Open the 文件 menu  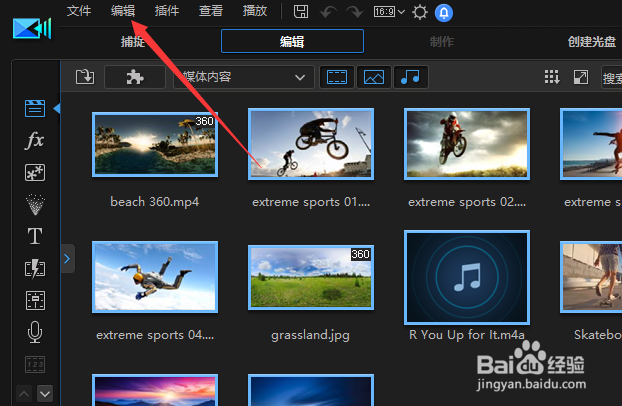click(79, 11)
